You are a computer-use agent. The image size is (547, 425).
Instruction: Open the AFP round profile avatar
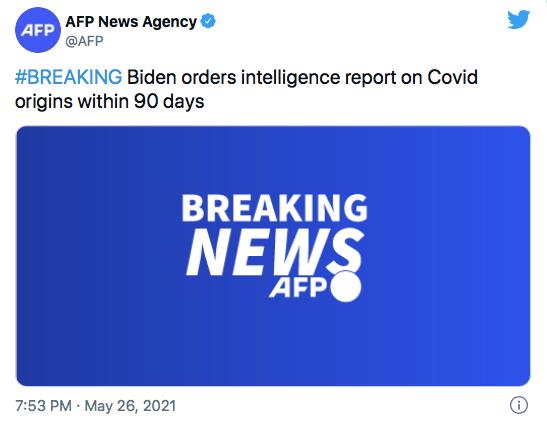[x=38, y=30]
